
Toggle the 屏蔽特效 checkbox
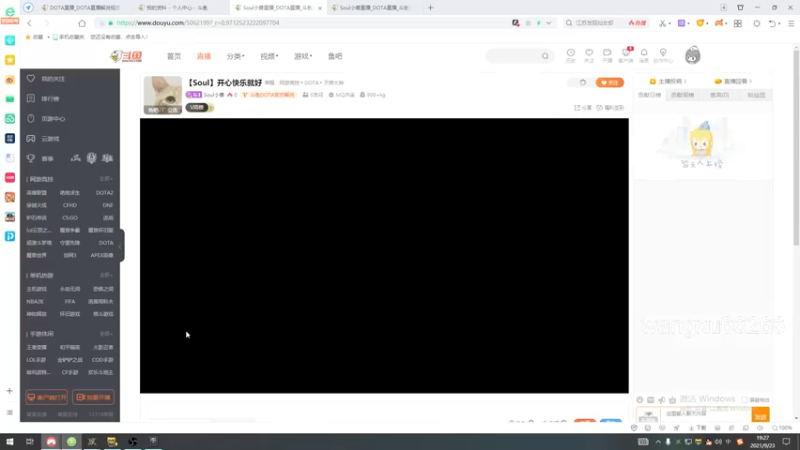click(x=745, y=400)
